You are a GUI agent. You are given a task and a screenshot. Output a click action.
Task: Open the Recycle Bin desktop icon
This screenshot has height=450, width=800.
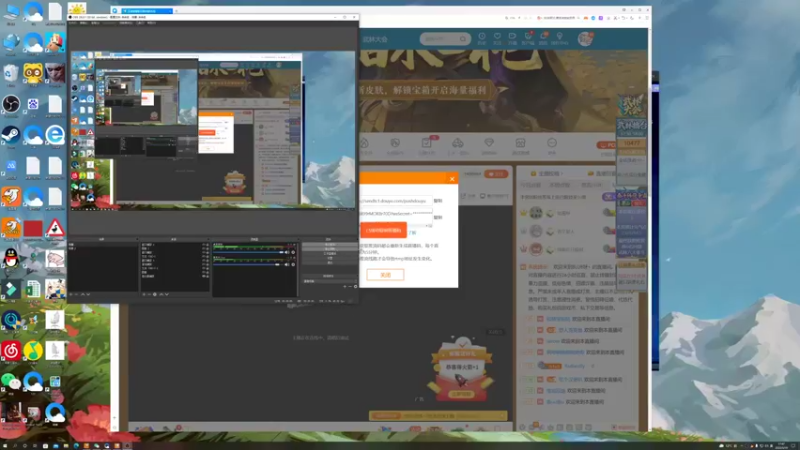click(11, 74)
